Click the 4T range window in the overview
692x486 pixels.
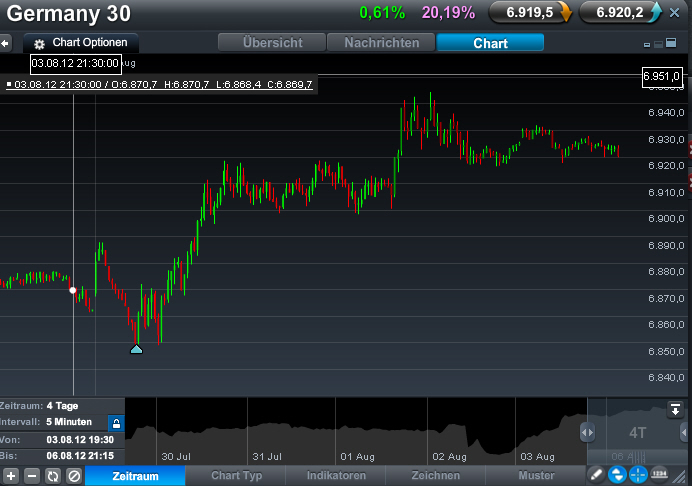tap(637, 433)
